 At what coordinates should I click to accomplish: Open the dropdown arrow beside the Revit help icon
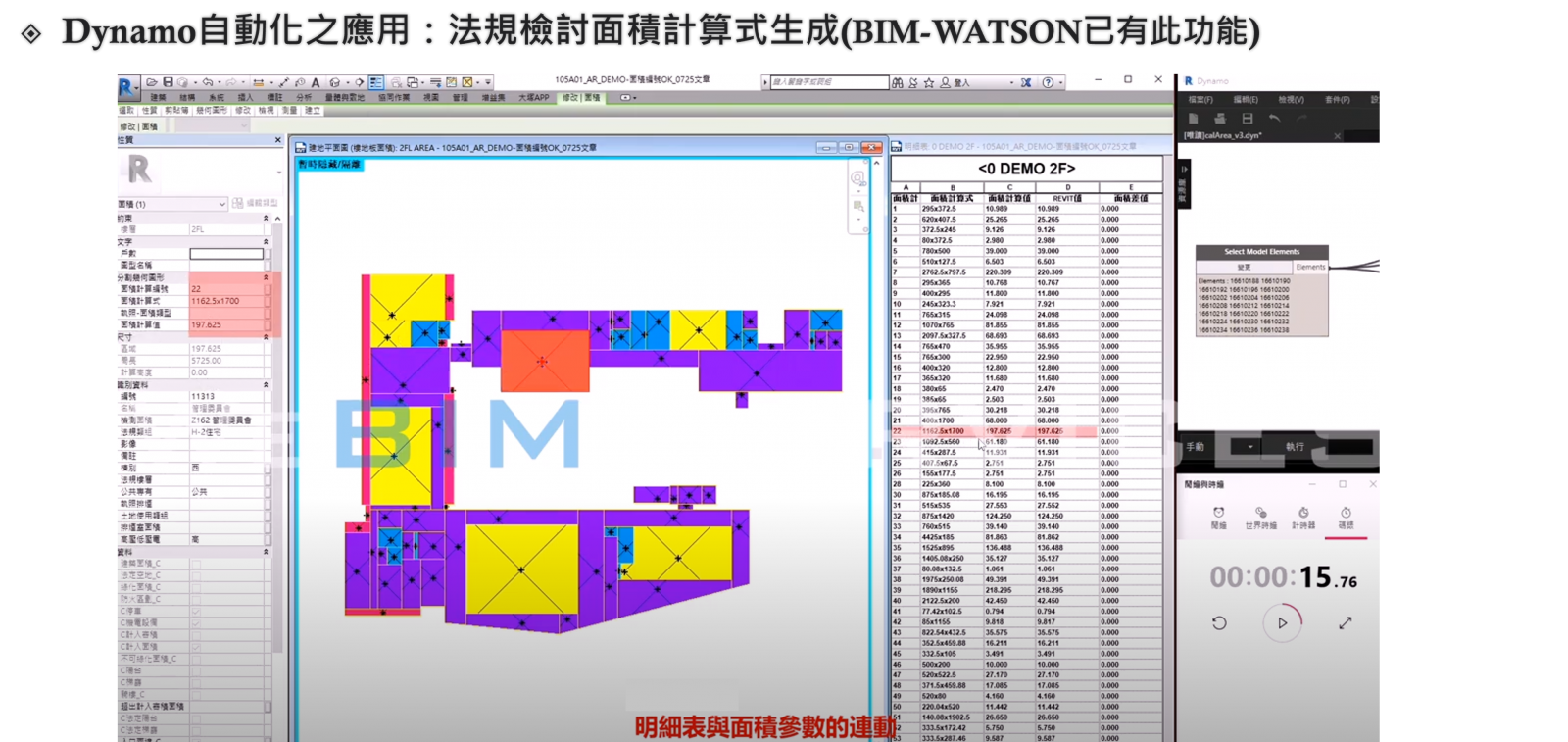click(1060, 83)
